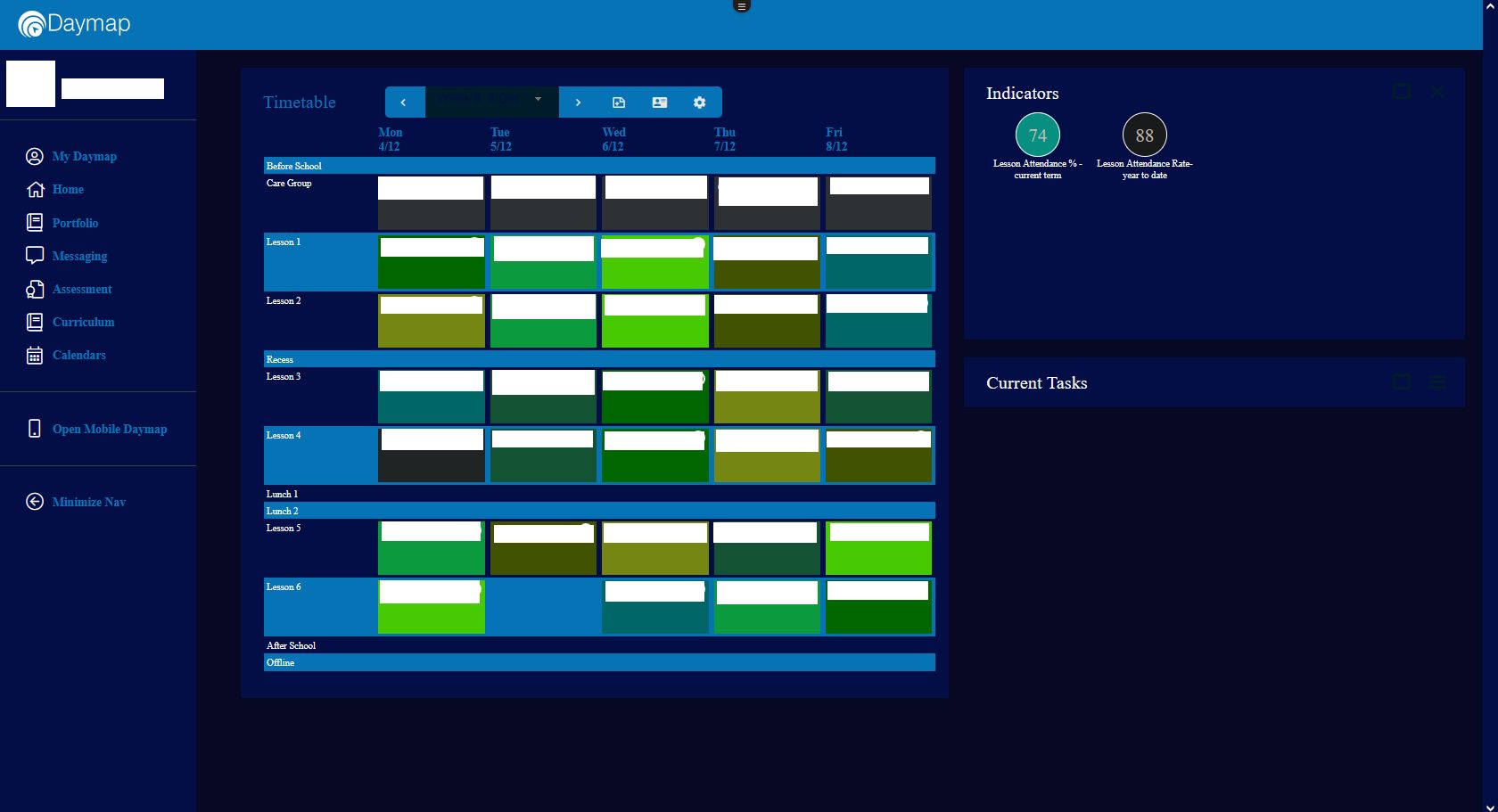Viewport: 1498px width, 812px height.
Task: Click the Daymap logo in the header
Action: pyautogui.click(x=74, y=24)
